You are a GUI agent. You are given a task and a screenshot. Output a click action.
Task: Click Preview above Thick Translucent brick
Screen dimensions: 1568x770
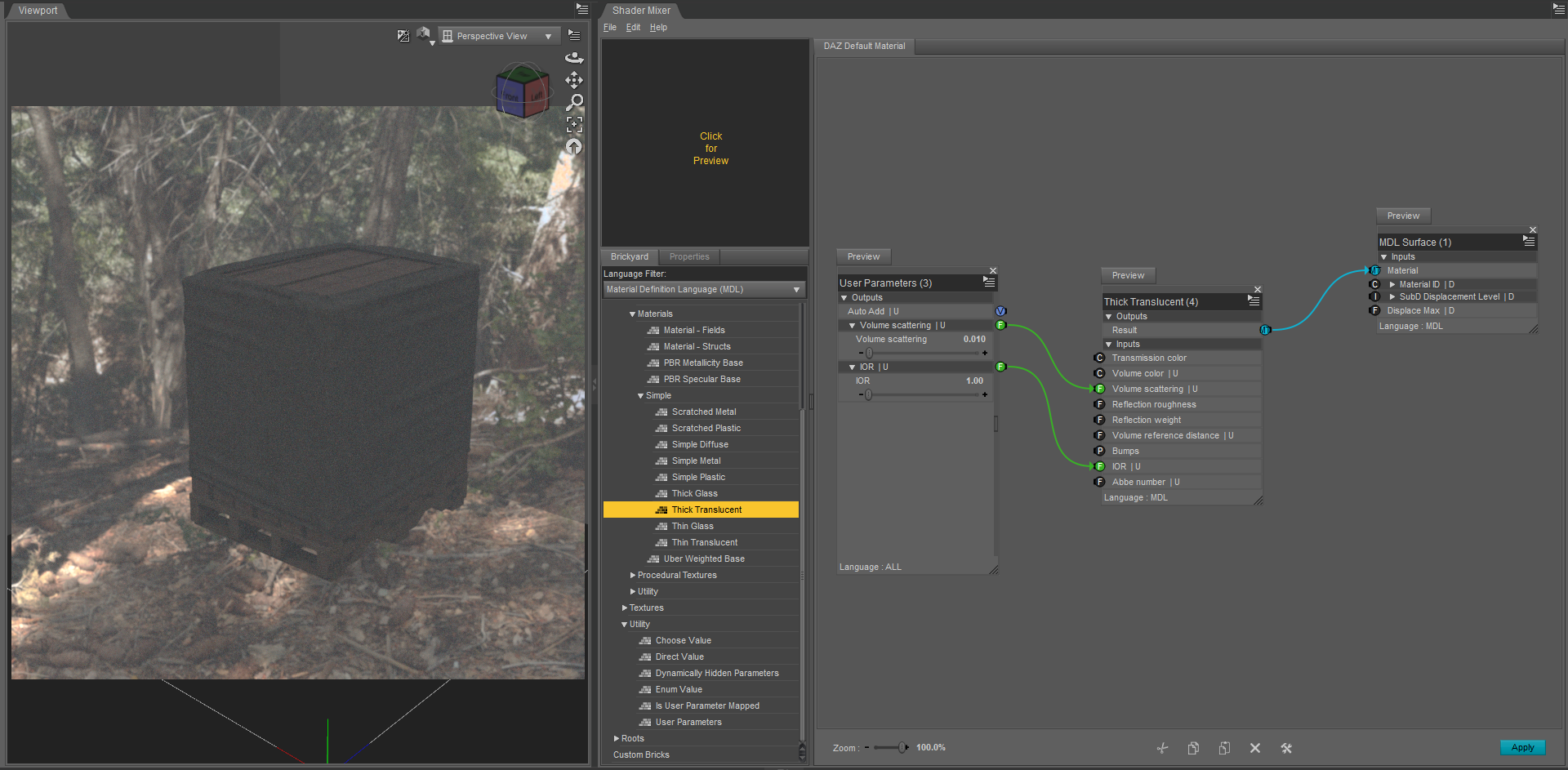click(1128, 275)
